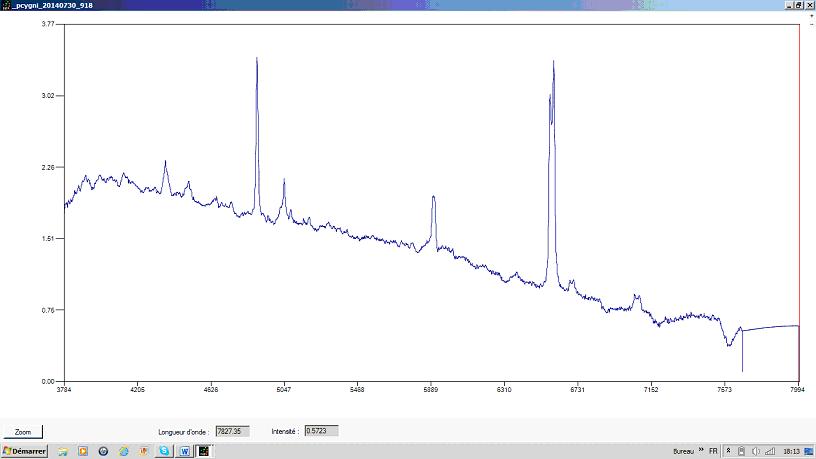Image resolution: width=816 pixels, height=459 pixels.
Task: Open the Démarrer start menu
Action: [24, 451]
